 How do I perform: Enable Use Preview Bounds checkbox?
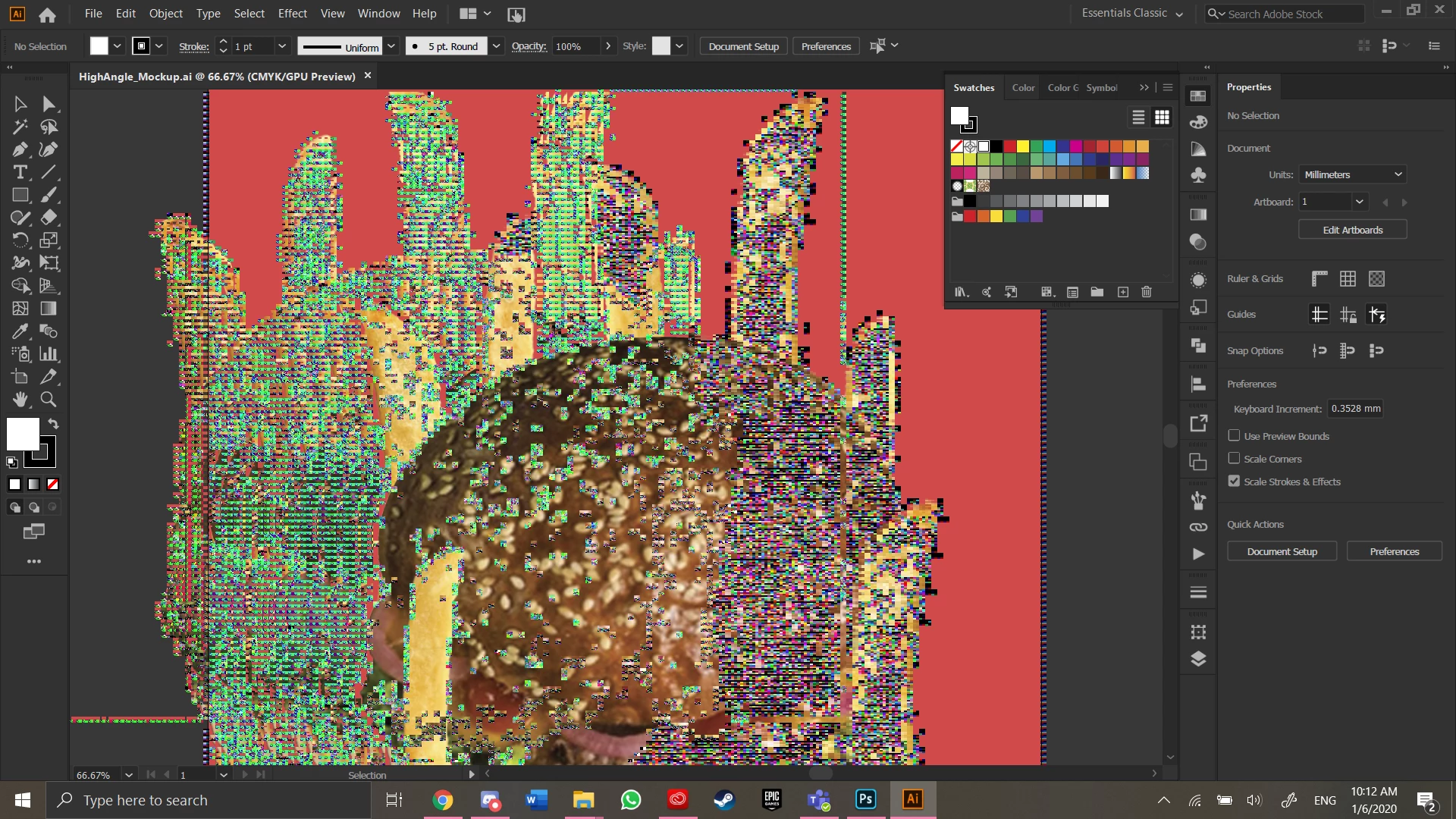coord(1234,436)
